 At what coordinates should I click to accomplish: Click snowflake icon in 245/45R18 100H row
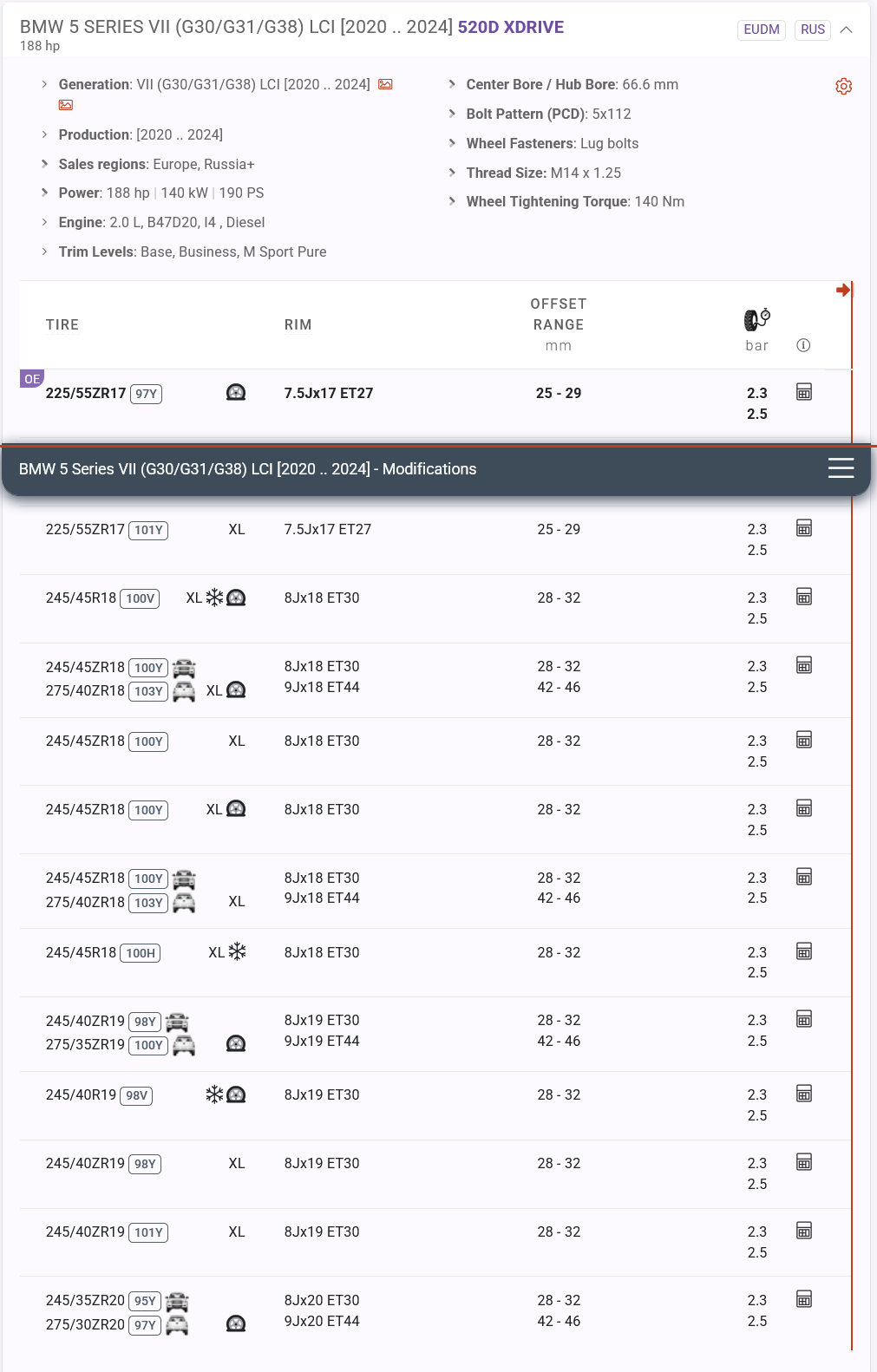237,951
